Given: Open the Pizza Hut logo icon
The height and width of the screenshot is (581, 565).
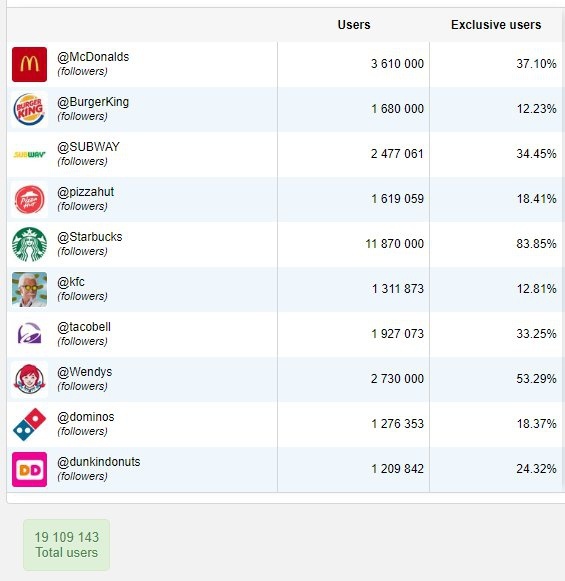Looking at the screenshot, I should pyautogui.click(x=29, y=199).
